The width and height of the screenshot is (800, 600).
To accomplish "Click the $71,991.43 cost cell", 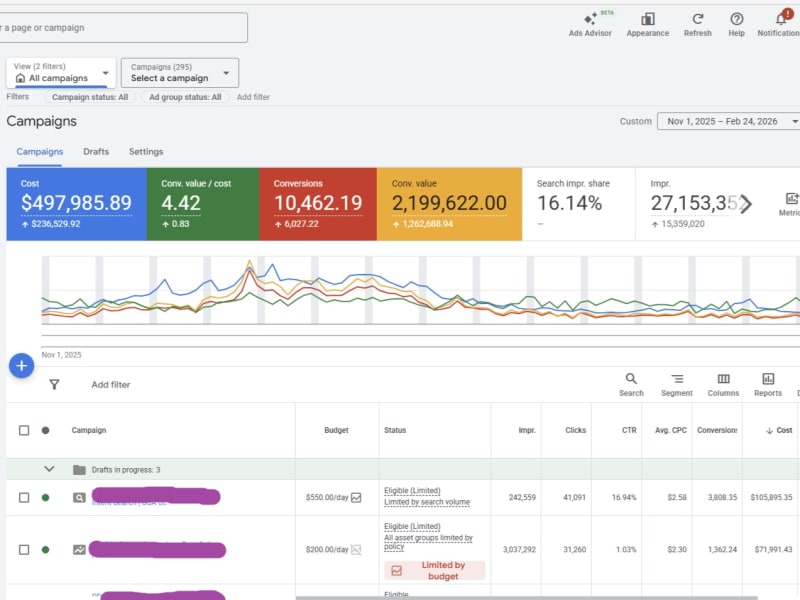I will 773,549.
